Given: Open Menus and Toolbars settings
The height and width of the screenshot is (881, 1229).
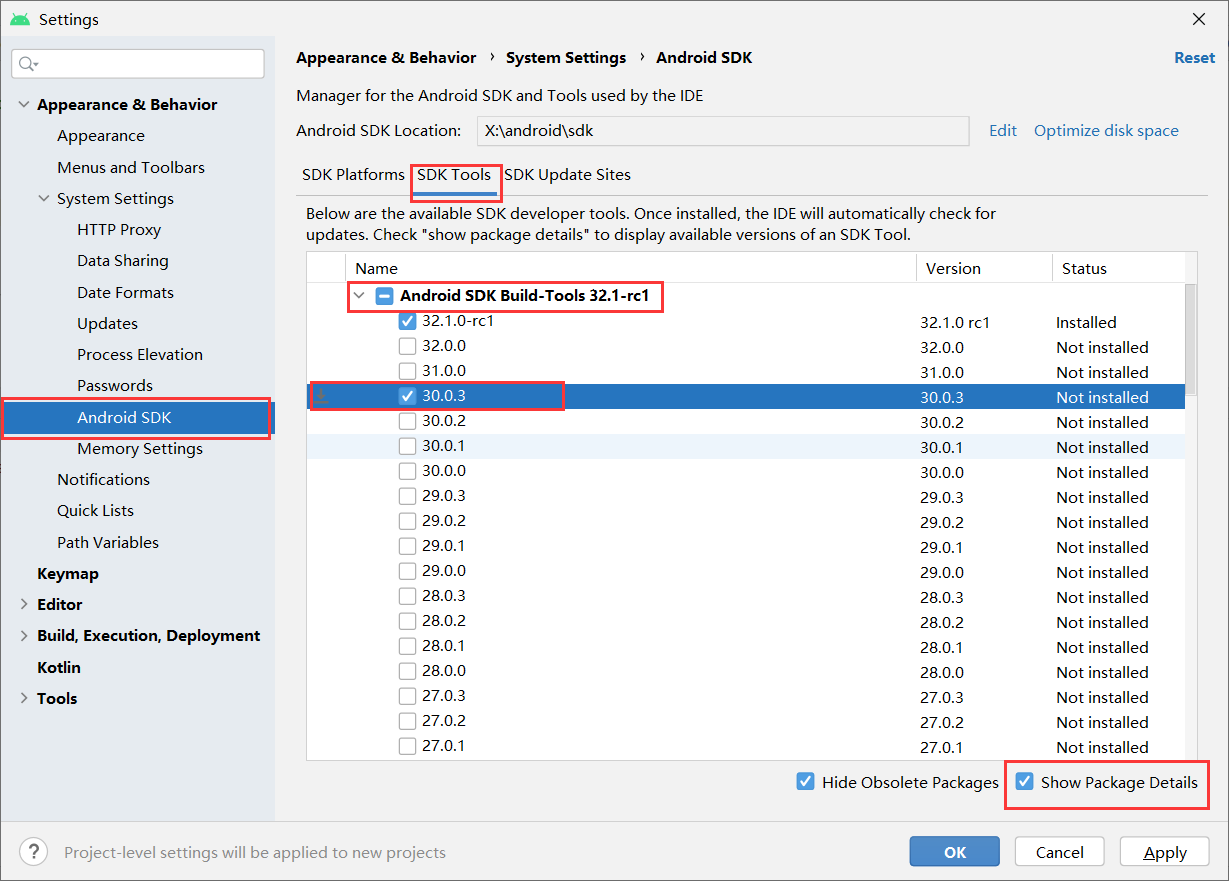Looking at the screenshot, I should [131, 167].
